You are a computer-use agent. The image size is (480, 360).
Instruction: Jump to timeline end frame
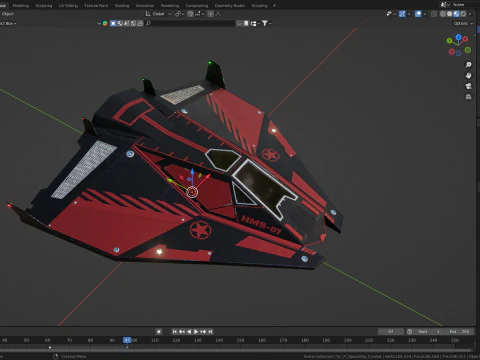tap(210, 332)
